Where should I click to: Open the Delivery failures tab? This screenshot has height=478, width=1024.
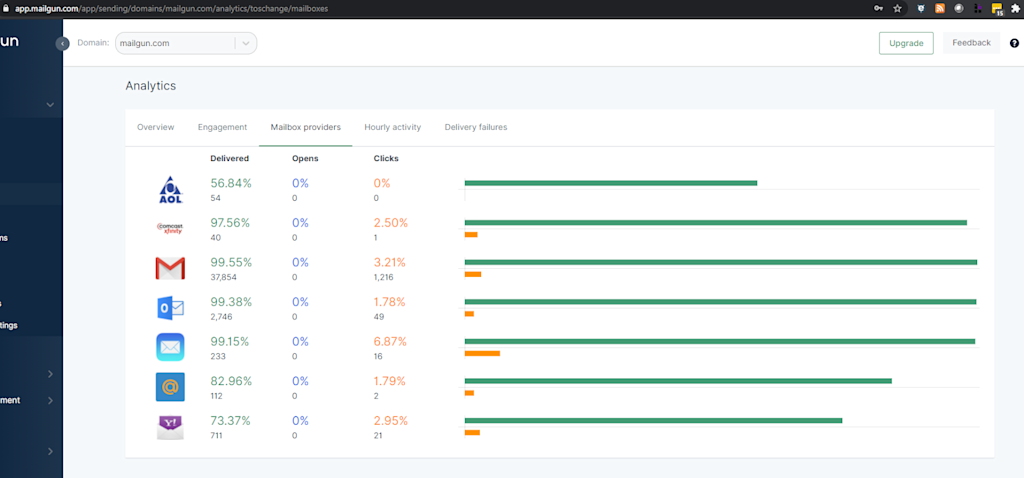tap(476, 127)
